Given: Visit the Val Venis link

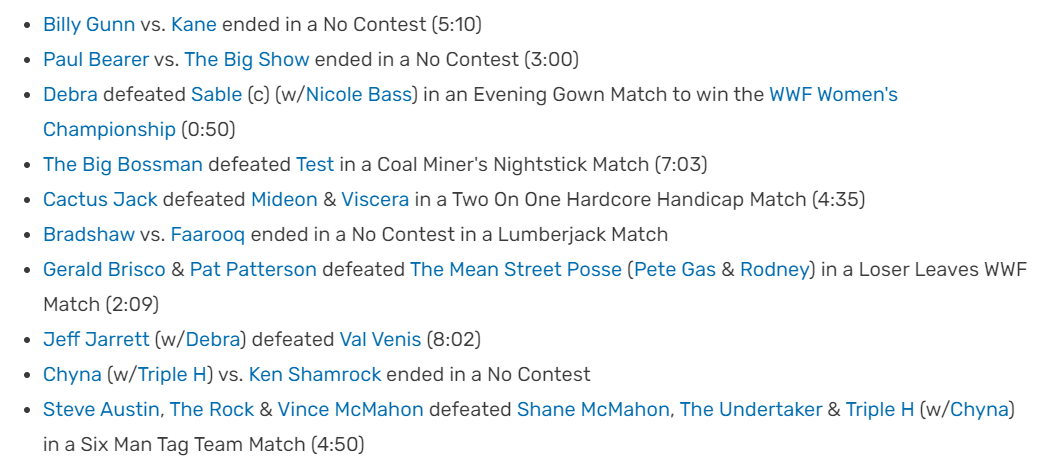Looking at the screenshot, I should click(381, 339).
